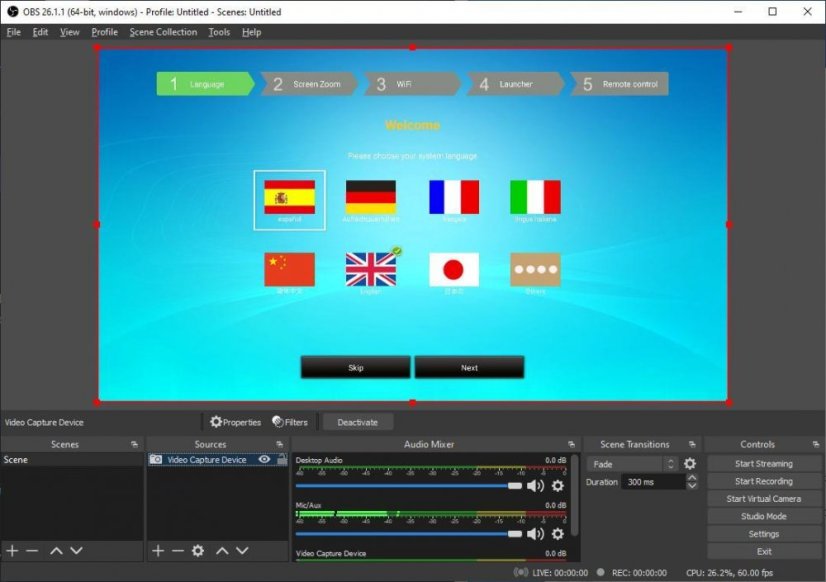Open Desktop Audio advanced settings gear
Viewport: 826px width, 582px height.
[557, 486]
